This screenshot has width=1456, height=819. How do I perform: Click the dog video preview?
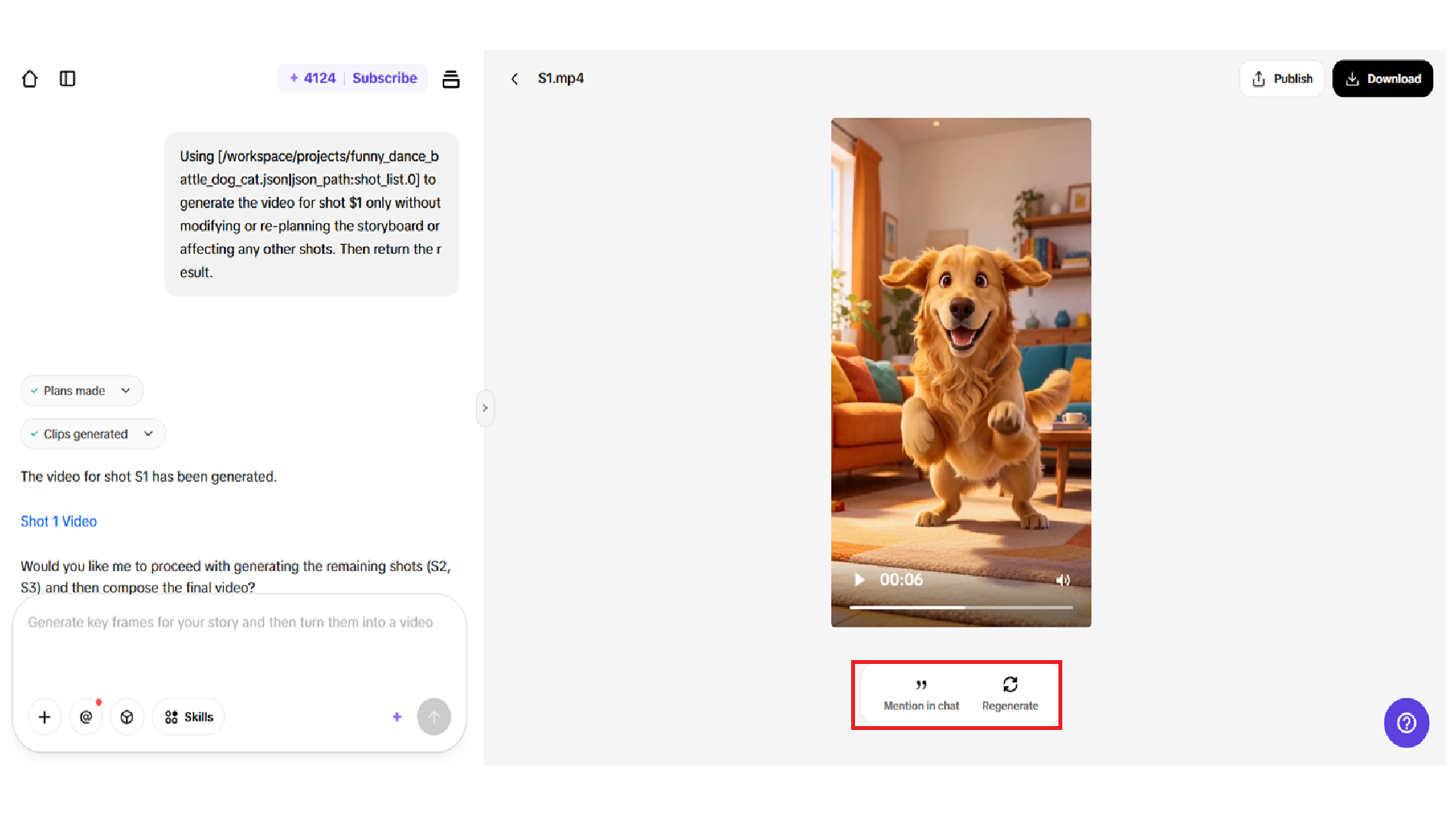click(961, 373)
